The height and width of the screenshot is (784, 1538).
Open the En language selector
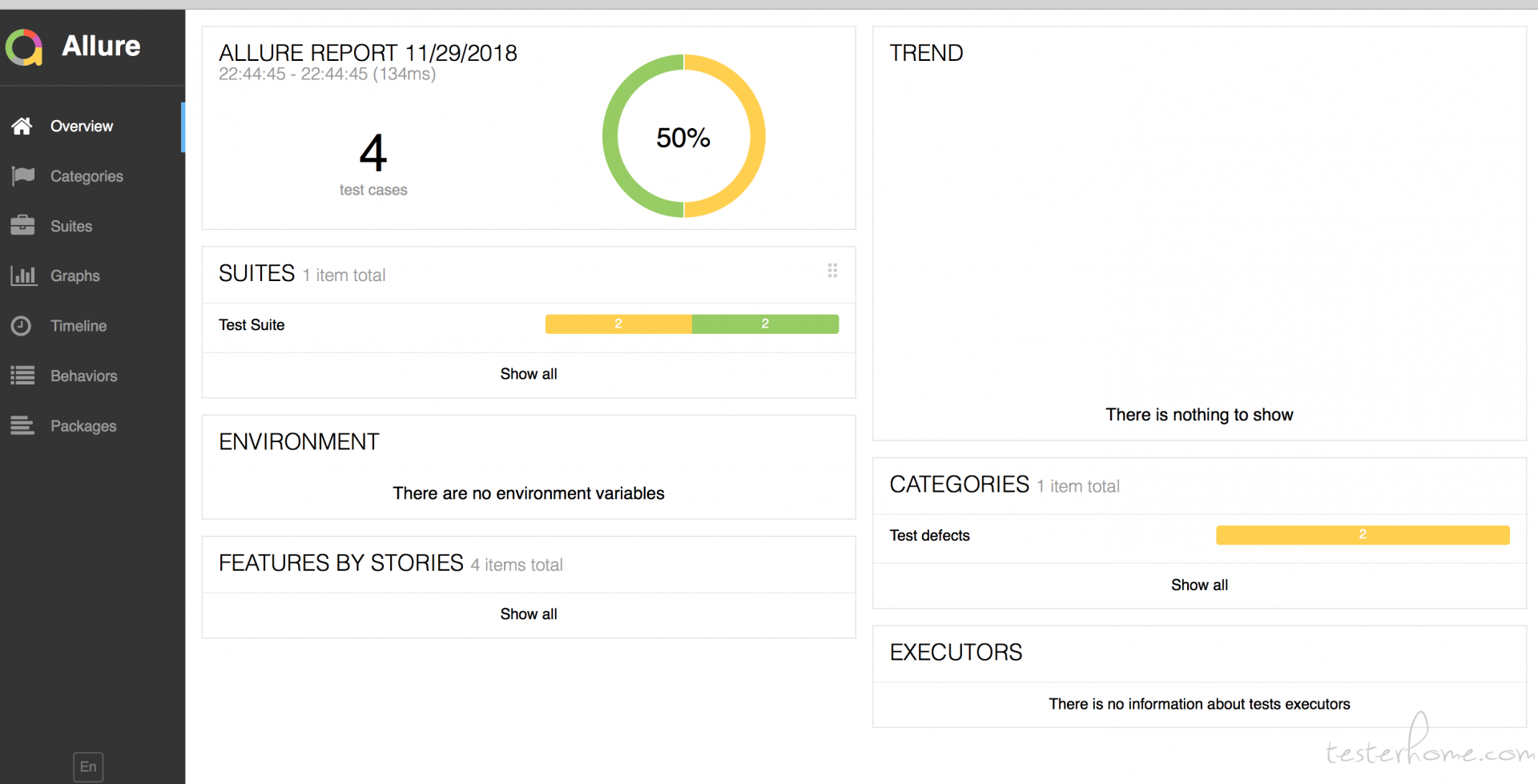pyautogui.click(x=88, y=766)
